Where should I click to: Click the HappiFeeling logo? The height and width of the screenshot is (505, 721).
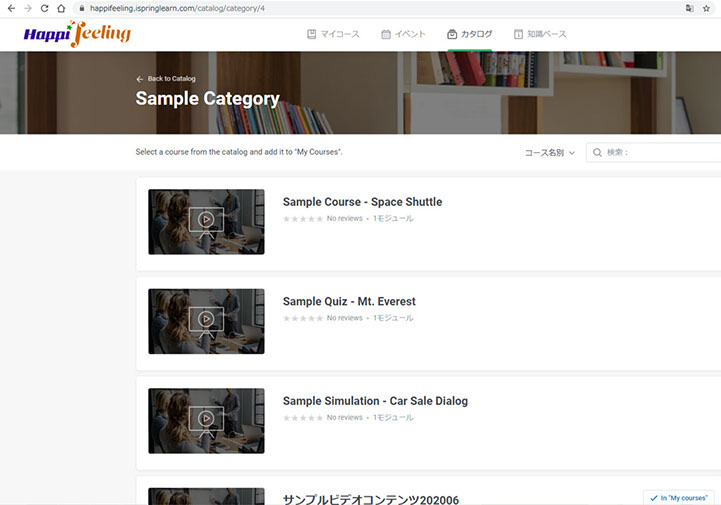pyautogui.click(x=77, y=34)
